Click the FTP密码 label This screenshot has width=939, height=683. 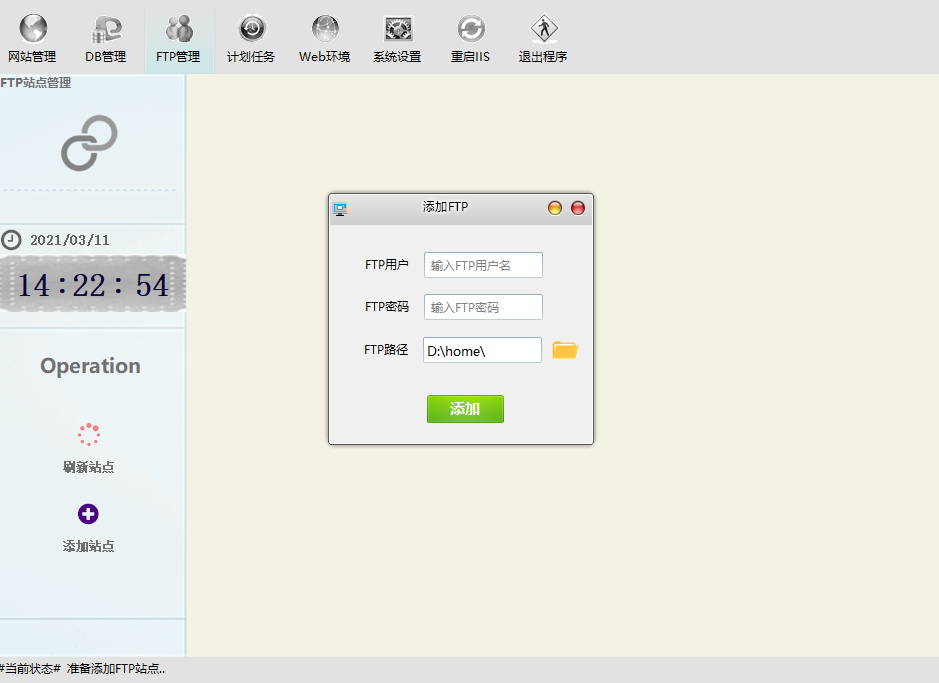coord(387,306)
